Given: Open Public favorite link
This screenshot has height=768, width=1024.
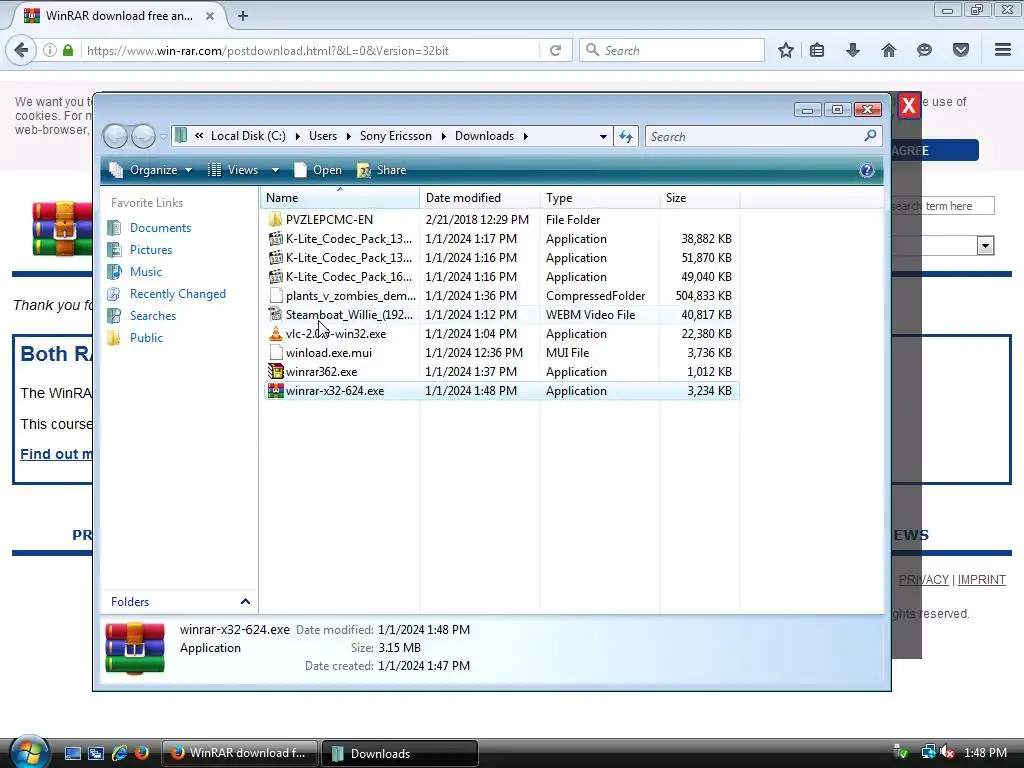Looking at the screenshot, I should click(146, 338).
